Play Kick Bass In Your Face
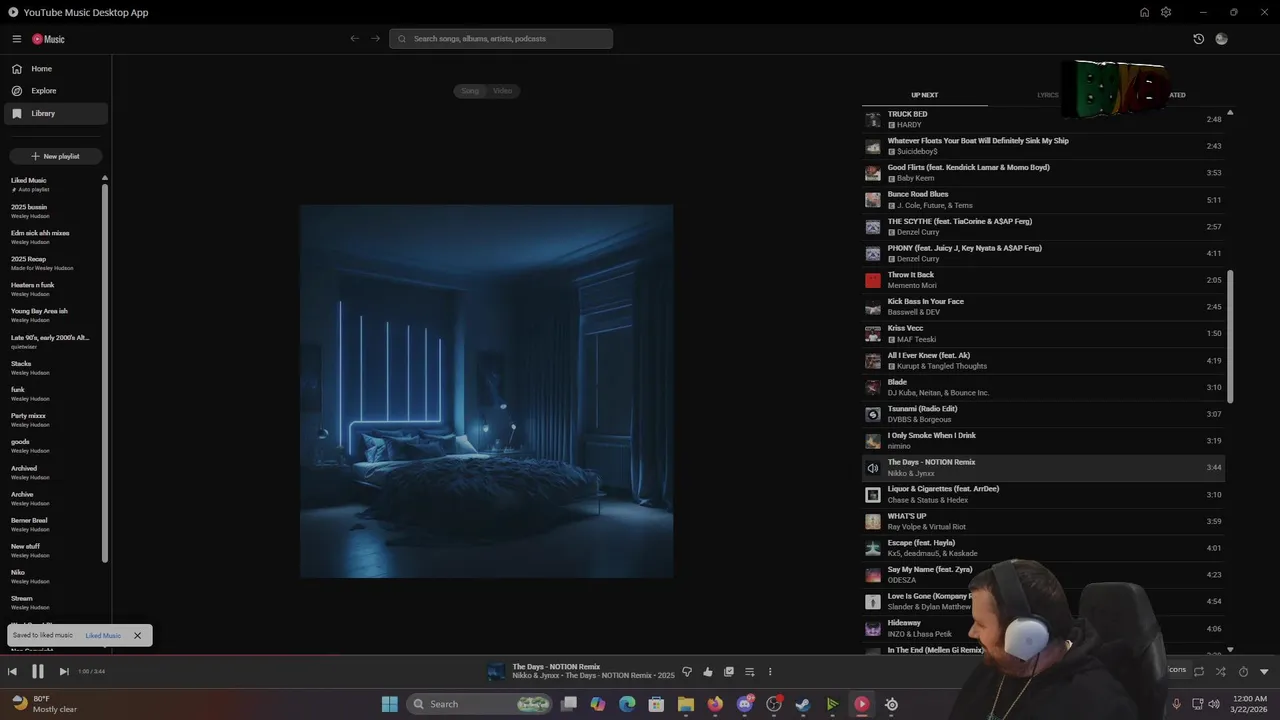 1043,307
